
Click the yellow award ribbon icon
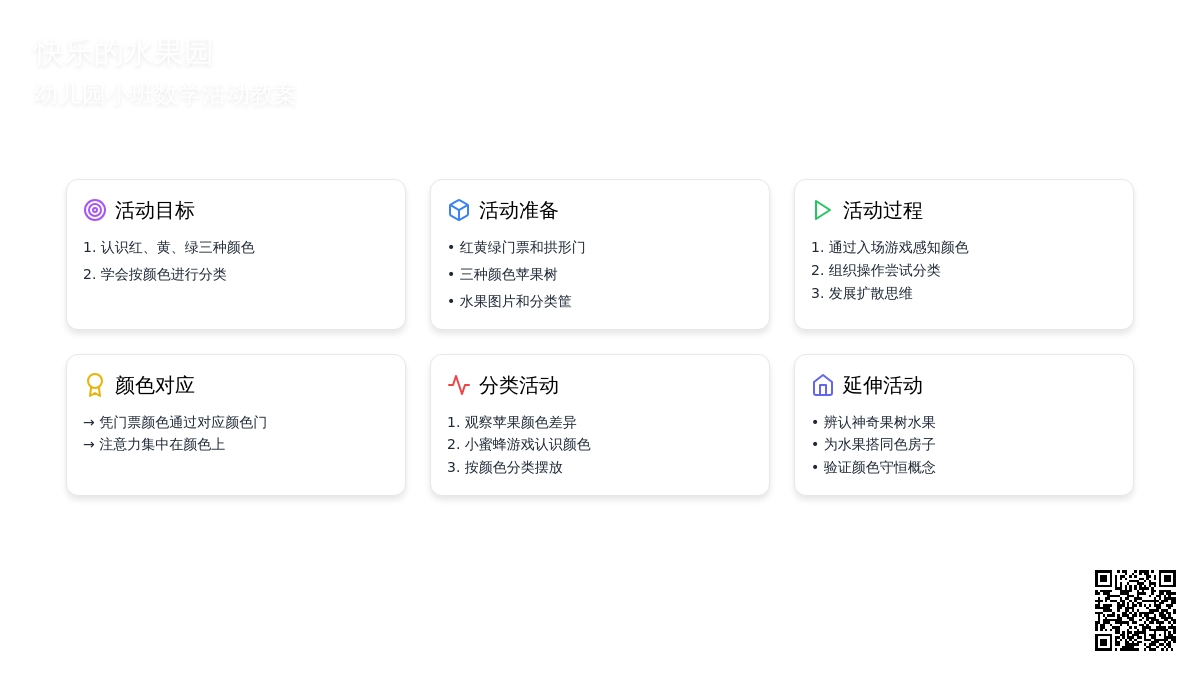point(95,385)
